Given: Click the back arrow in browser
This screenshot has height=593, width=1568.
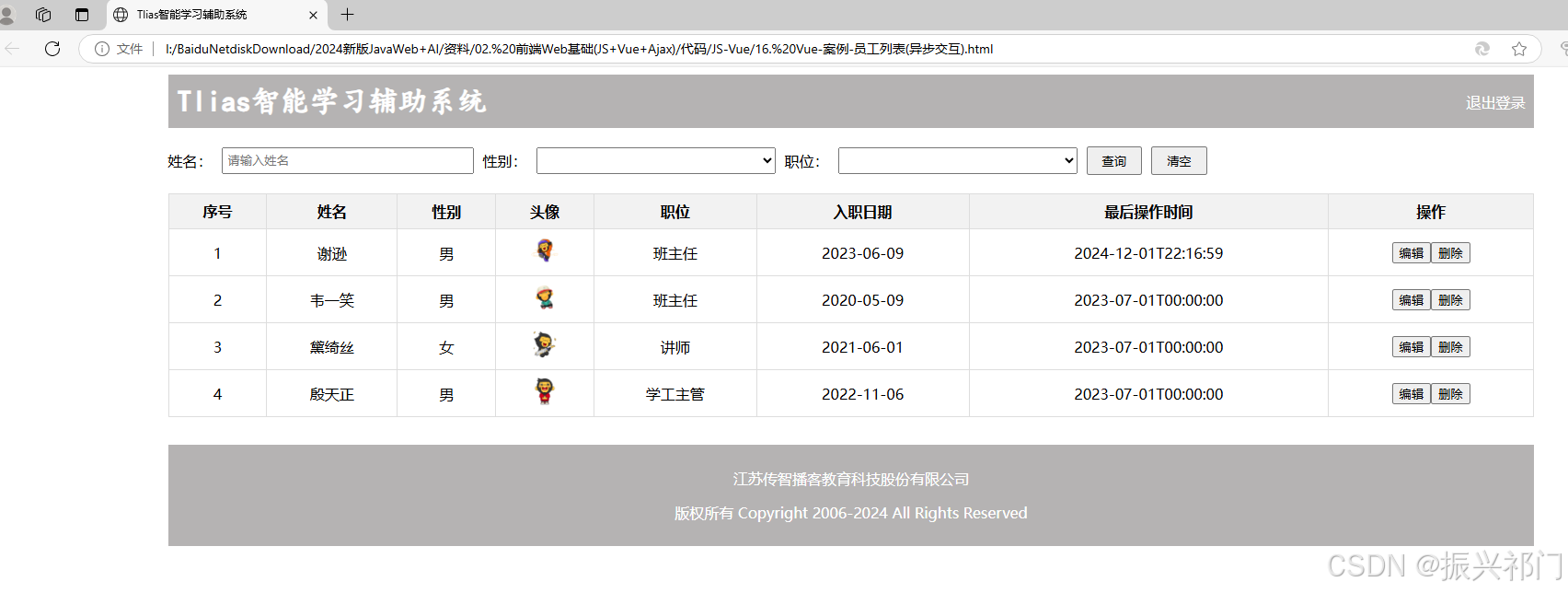Looking at the screenshot, I should 12,49.
